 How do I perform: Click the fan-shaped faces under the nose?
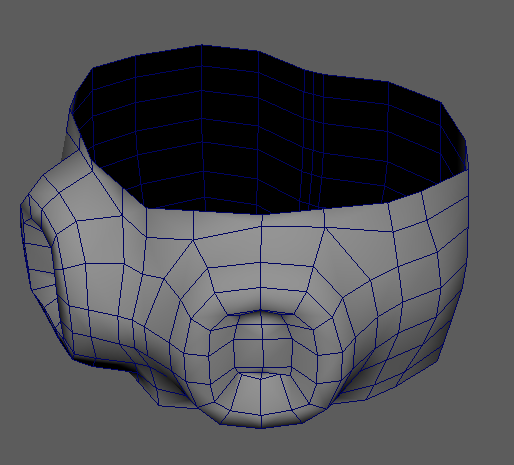coord(262,400)
